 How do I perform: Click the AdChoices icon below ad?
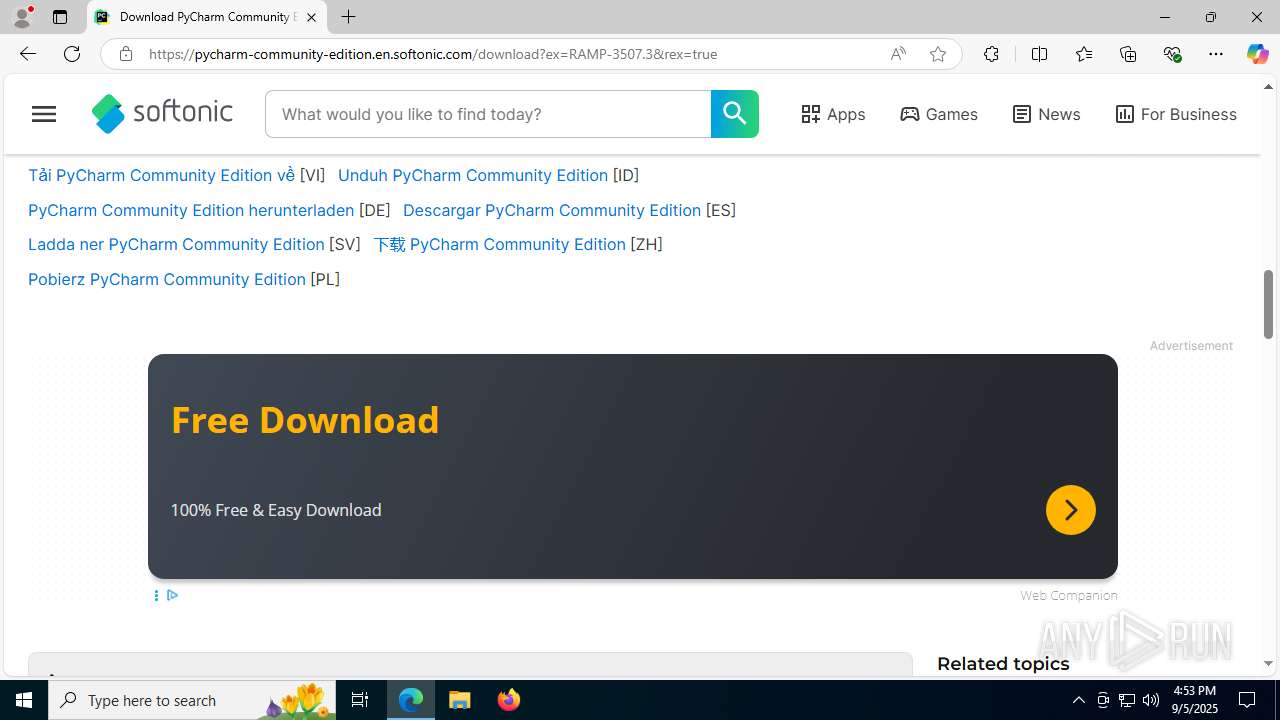[172, 595]
